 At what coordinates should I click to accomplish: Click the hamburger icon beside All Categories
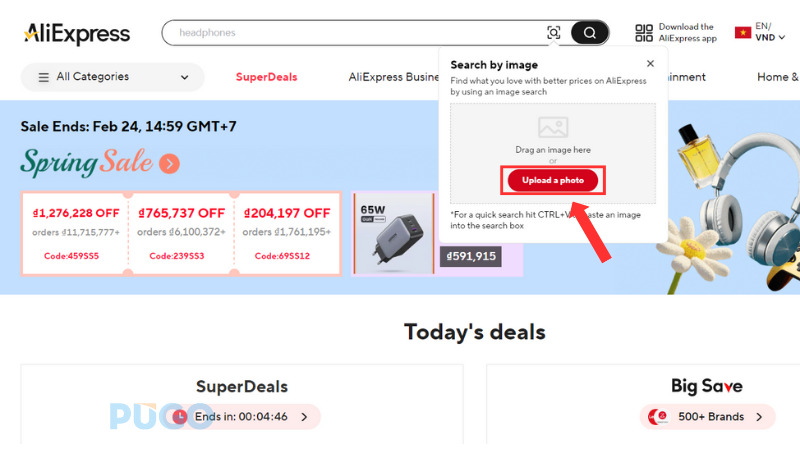pos(43,77)
